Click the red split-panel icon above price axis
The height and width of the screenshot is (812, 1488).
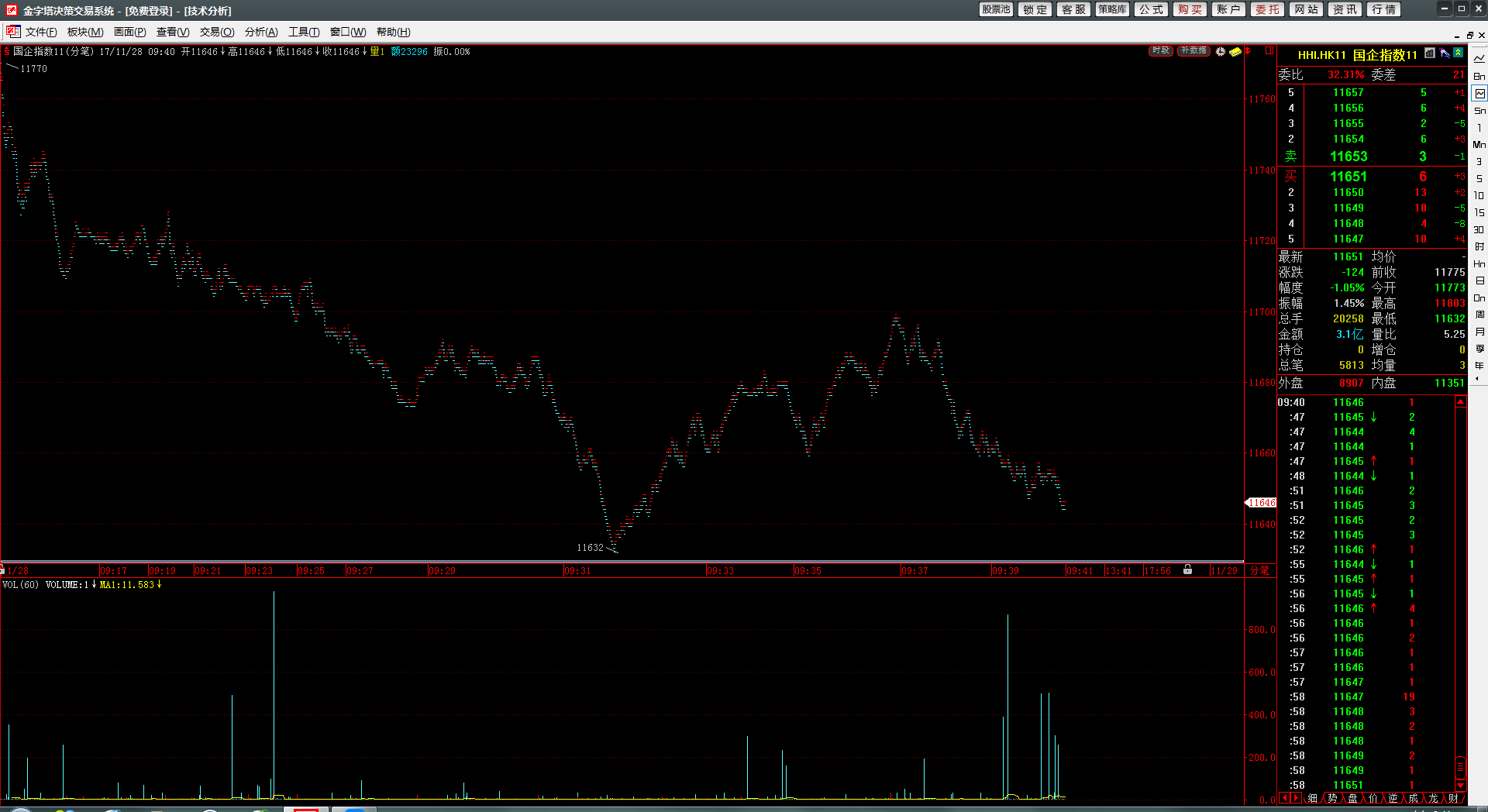point(1269,51)
